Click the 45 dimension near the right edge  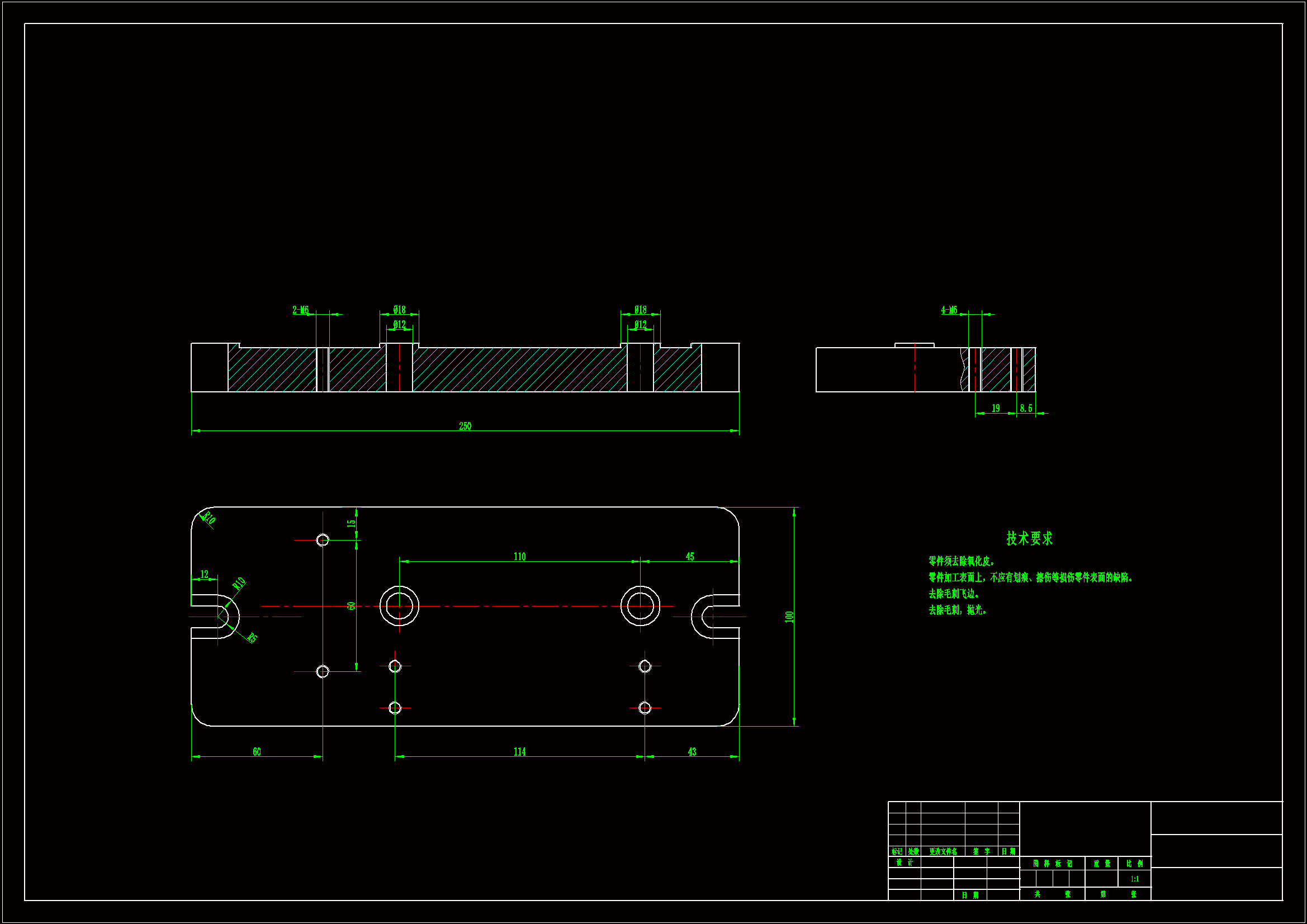690,557
